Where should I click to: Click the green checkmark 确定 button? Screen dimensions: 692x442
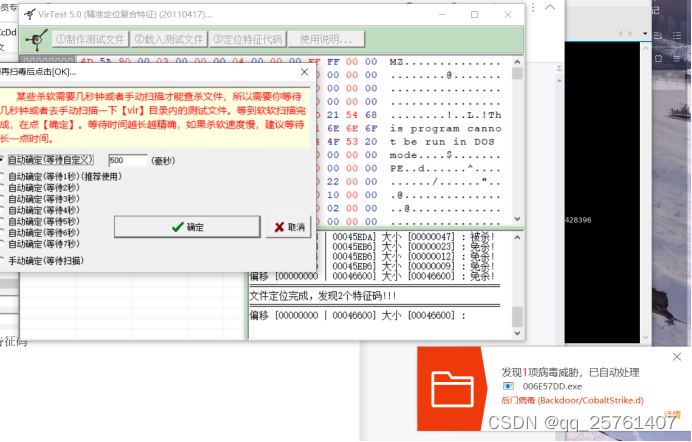coord(187,227)
